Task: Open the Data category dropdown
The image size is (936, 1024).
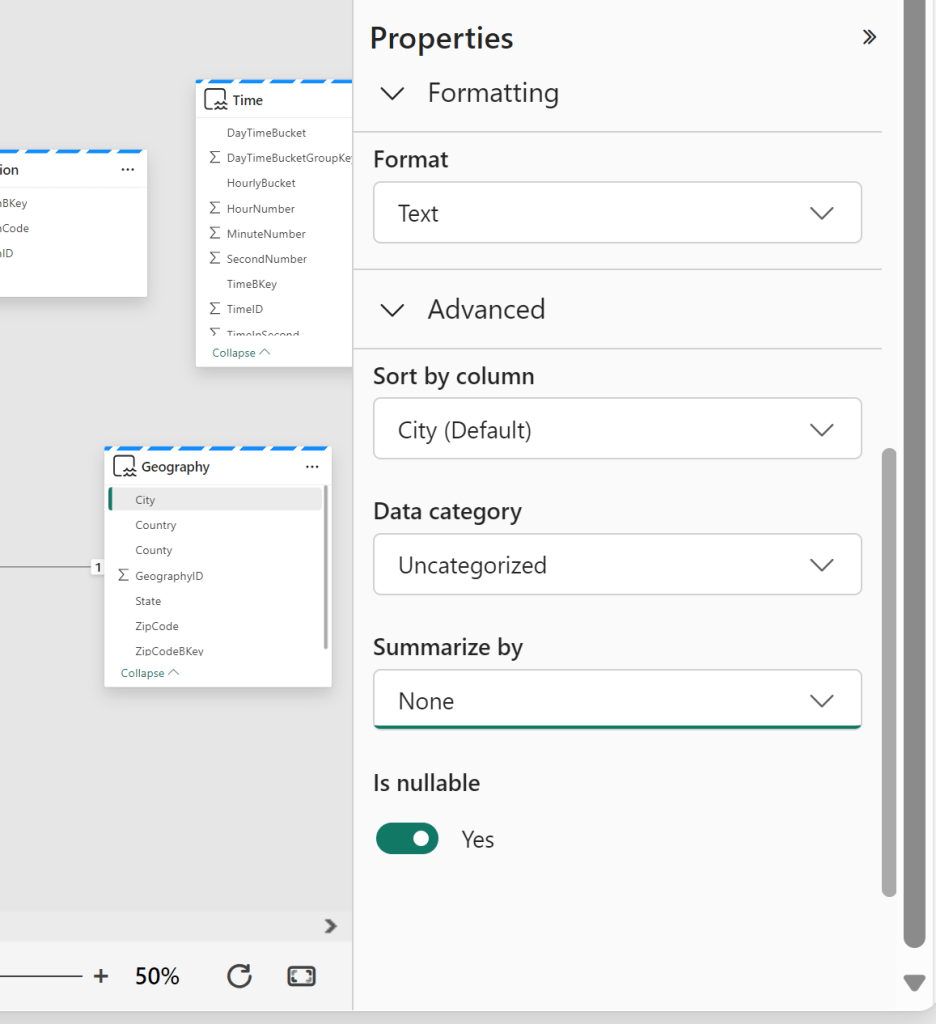Action: click(x=617, y=565)
